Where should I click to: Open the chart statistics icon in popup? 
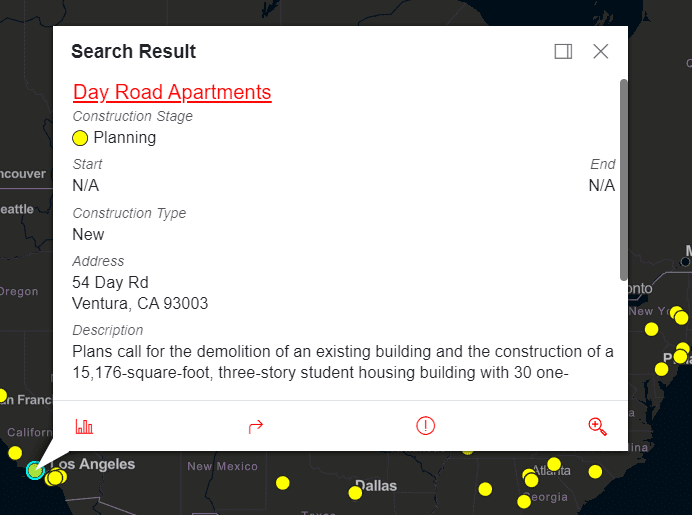click(x=84, y=426)
